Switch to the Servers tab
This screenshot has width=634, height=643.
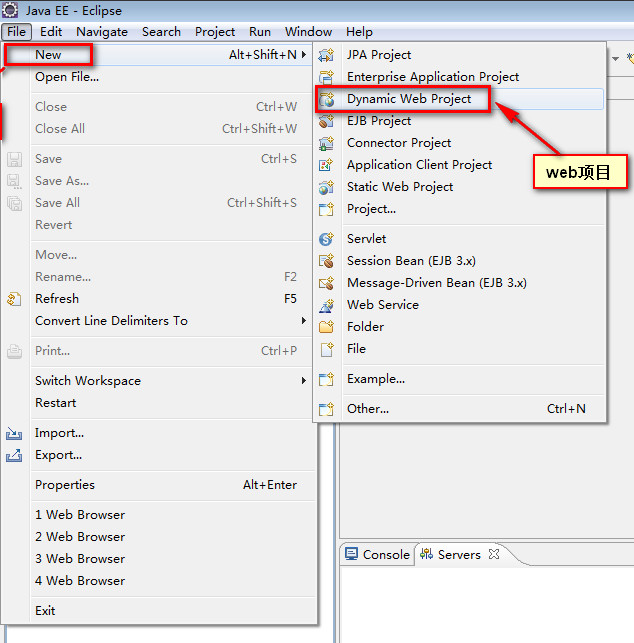coord(458,554)
